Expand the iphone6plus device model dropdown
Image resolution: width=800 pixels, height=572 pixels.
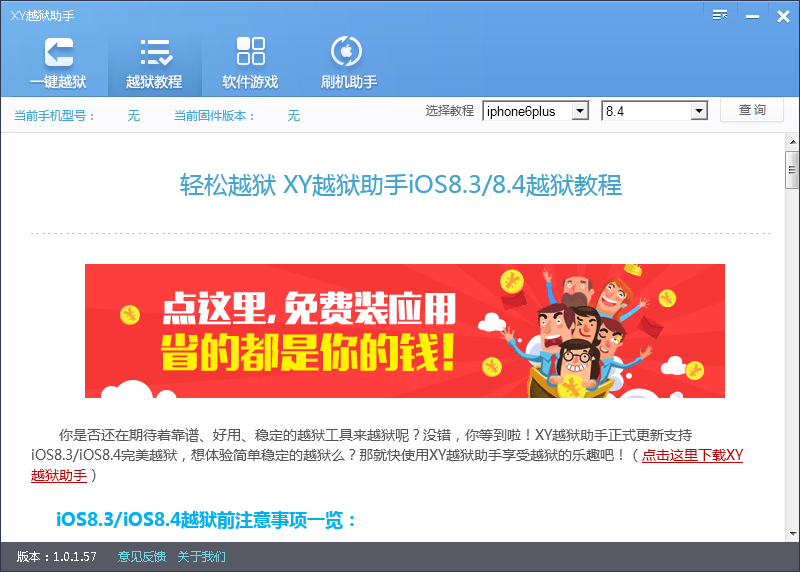pos(580,111)
